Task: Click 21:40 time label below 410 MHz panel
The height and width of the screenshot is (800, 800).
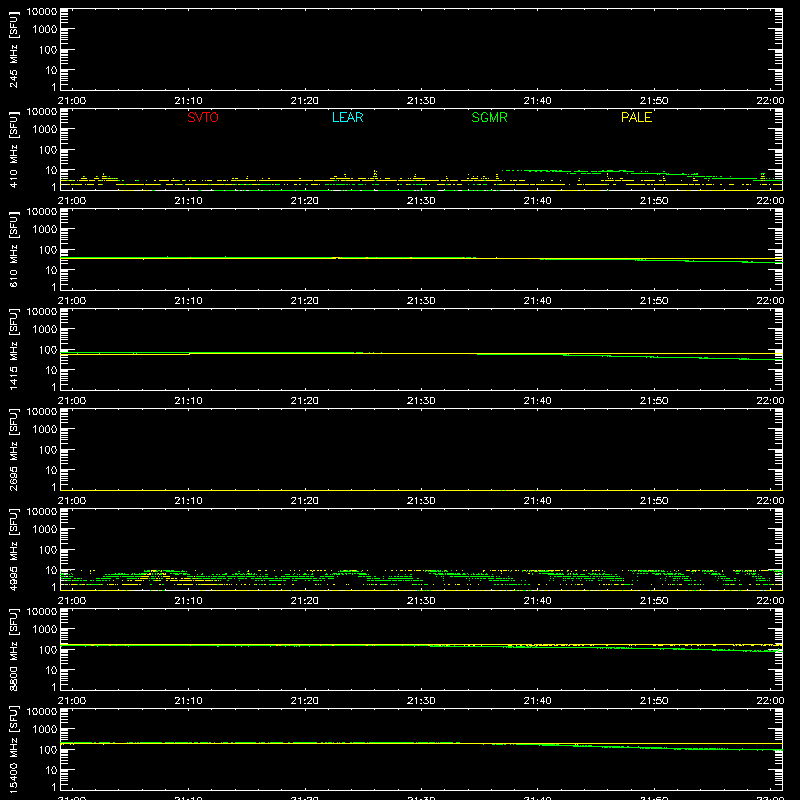Action: (537, 201)
